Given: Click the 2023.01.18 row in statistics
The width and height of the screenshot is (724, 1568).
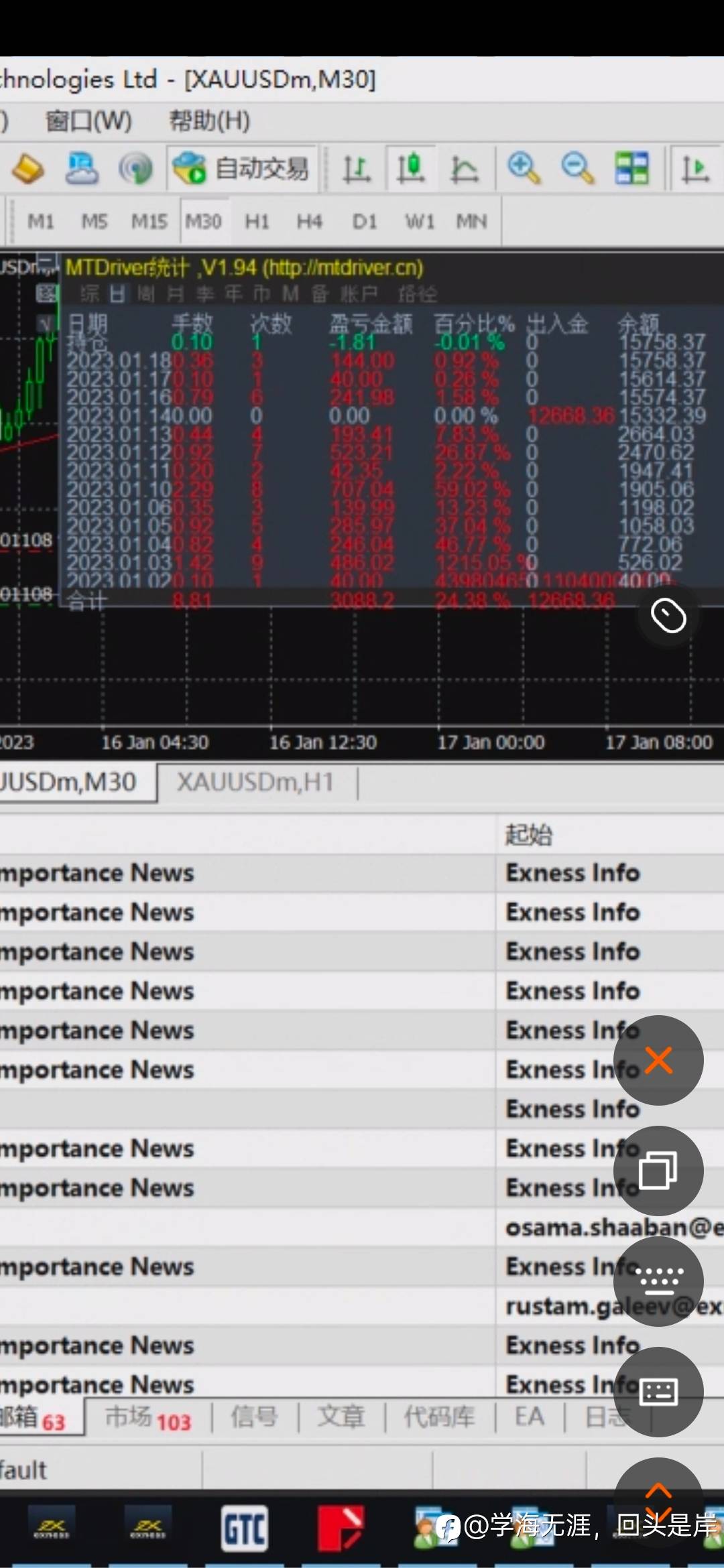Looking at the screenshot, I should (x=385, y=361).
